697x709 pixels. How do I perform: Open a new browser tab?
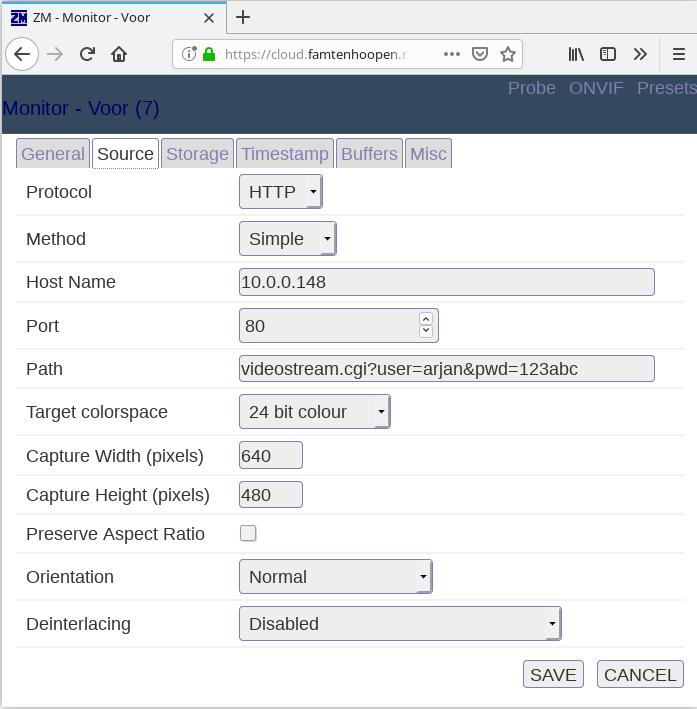[243, 17]
